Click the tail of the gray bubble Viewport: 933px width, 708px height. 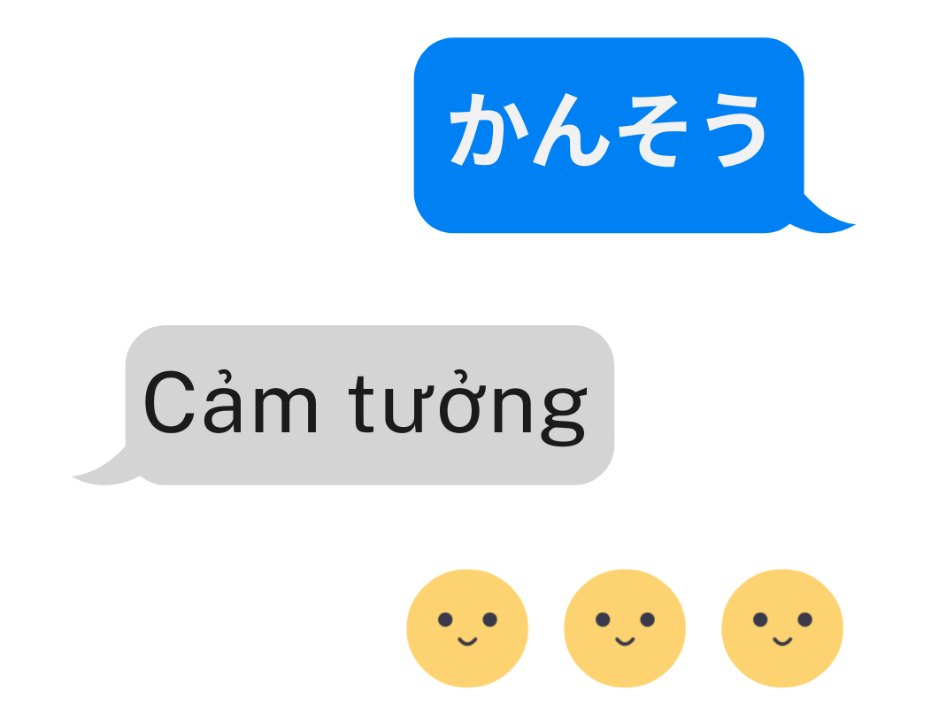[102, 469]
